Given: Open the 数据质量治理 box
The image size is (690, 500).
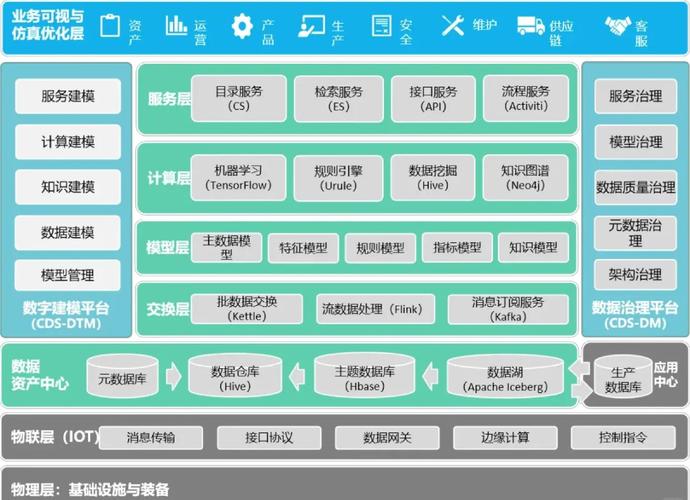Looking at the screenshot, I should pyautogui.click(x=635, y=188).
